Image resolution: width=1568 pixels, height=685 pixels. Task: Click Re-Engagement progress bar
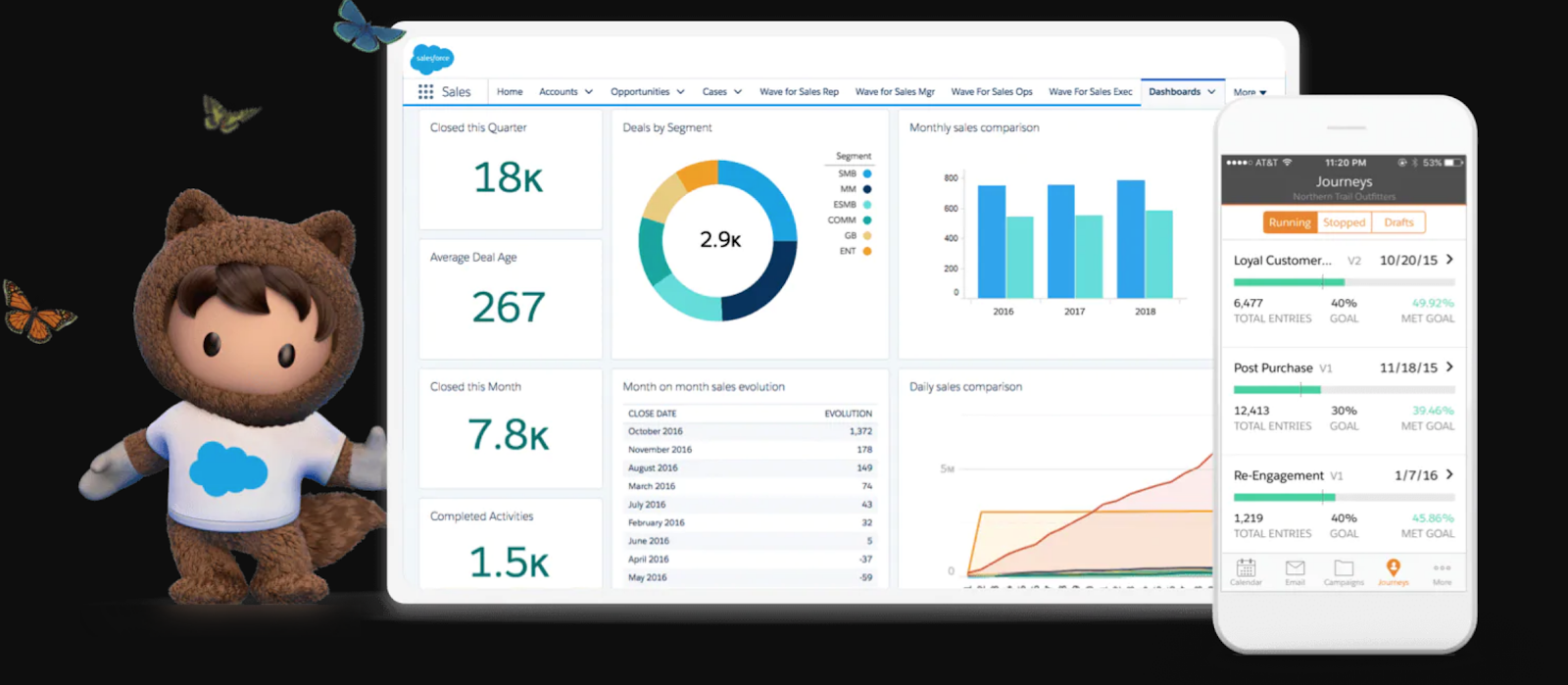pyautogui.click(x=1344, y=498)
